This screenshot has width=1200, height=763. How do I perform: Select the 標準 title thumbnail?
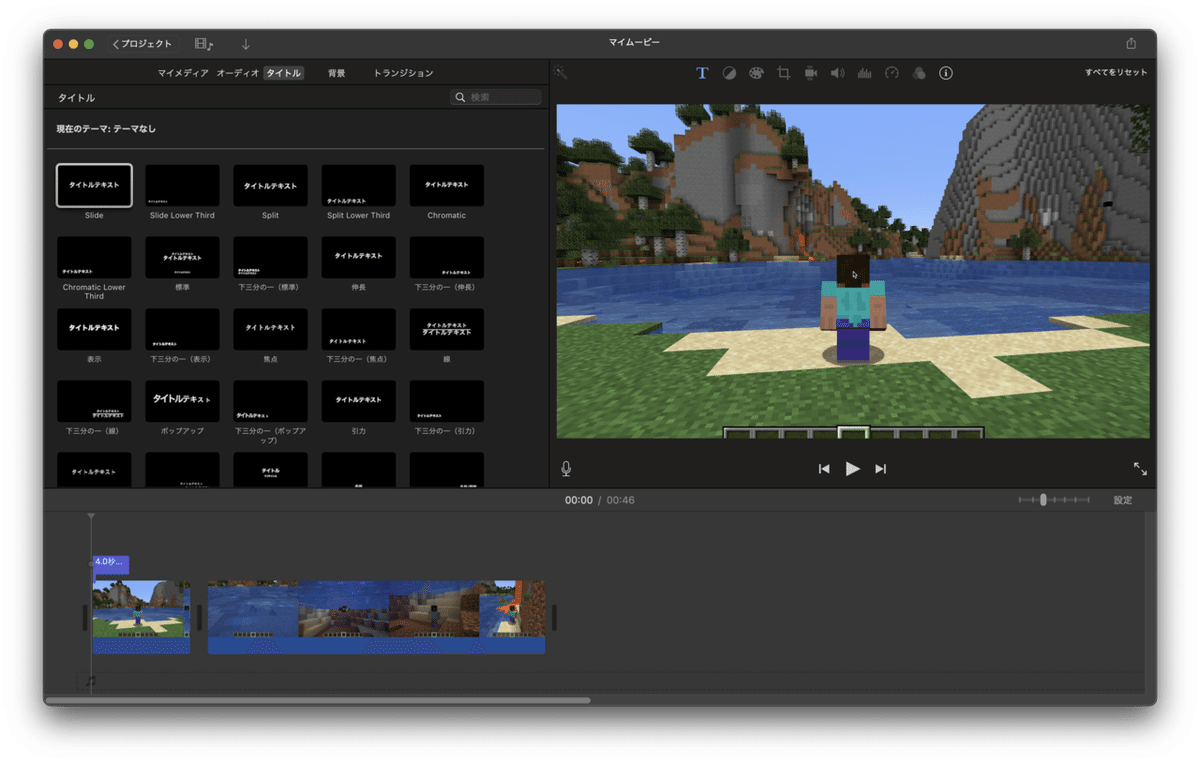[182, 258]
